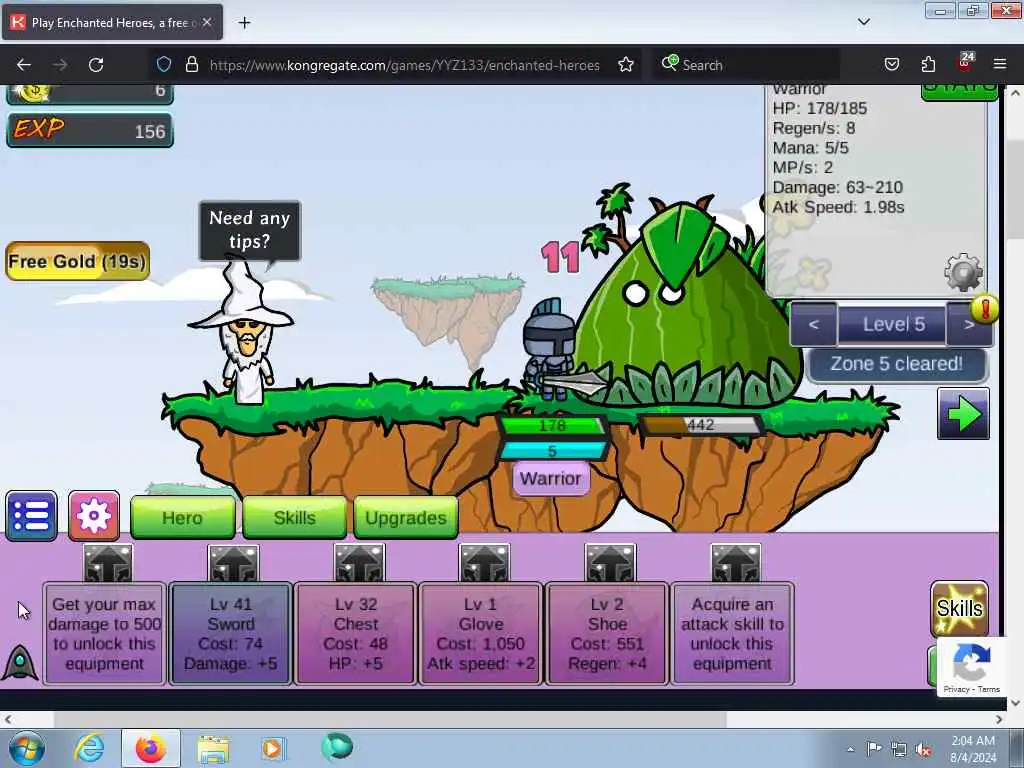Viewport: 1024px width, 768px height.
Task: Click the enemy health bar showing 442
Action: [x=700, y=425]
